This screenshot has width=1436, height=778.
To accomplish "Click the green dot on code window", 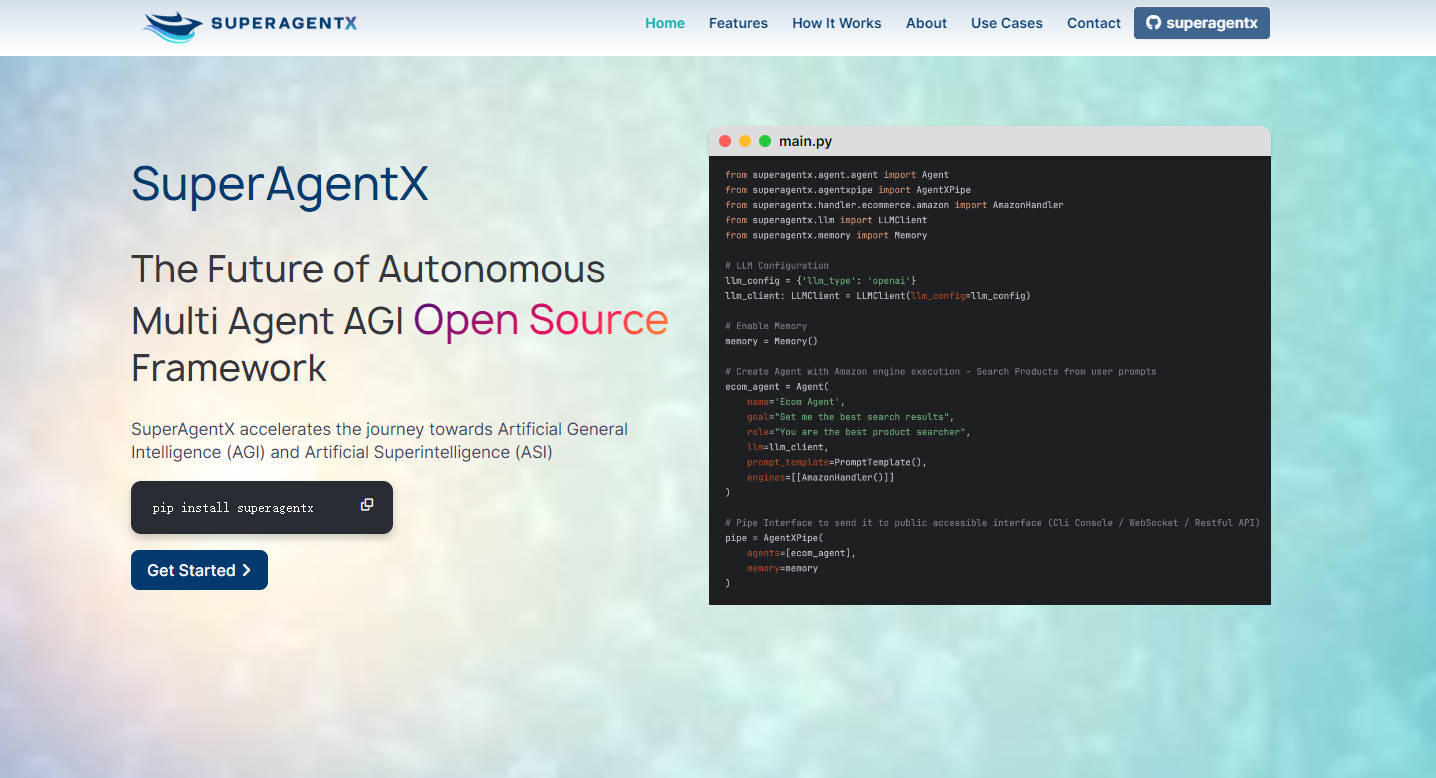I will click(765, 141).
